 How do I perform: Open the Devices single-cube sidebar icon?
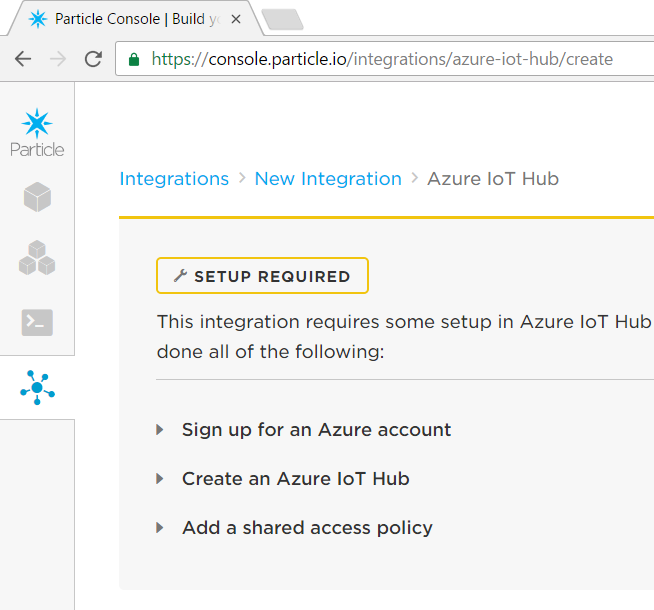(37, 197)
